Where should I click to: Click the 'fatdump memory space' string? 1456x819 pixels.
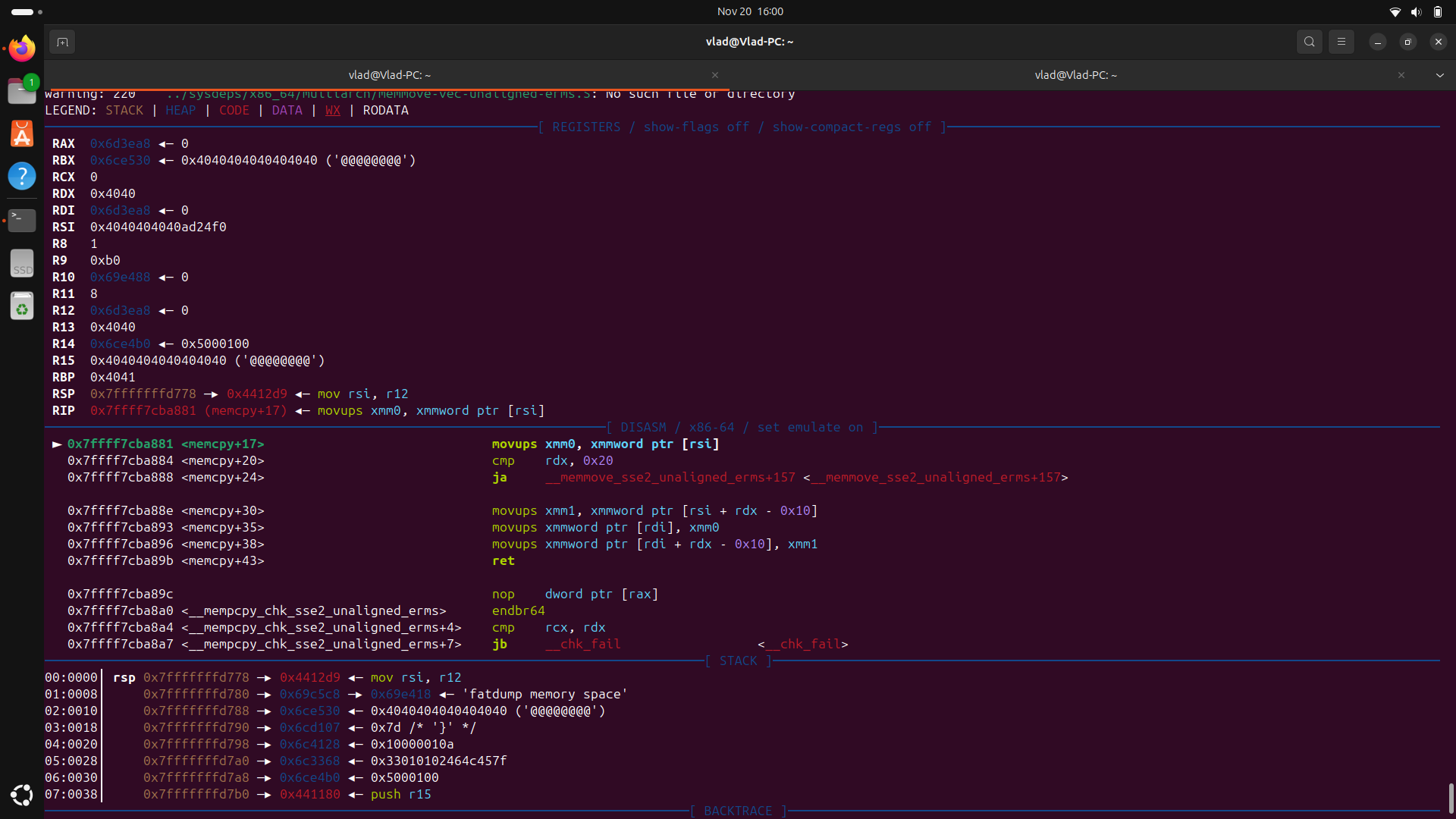coord(544,694)
